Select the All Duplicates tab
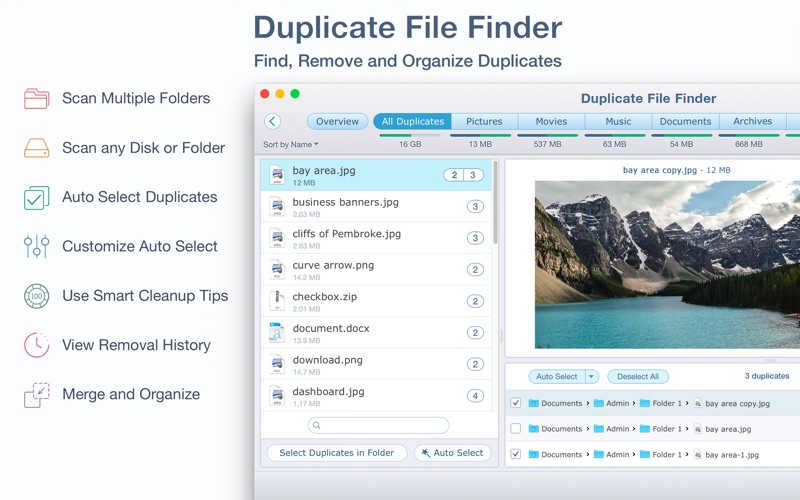The height and width of the screenshot is (500, 800). [x=412, y=121]
